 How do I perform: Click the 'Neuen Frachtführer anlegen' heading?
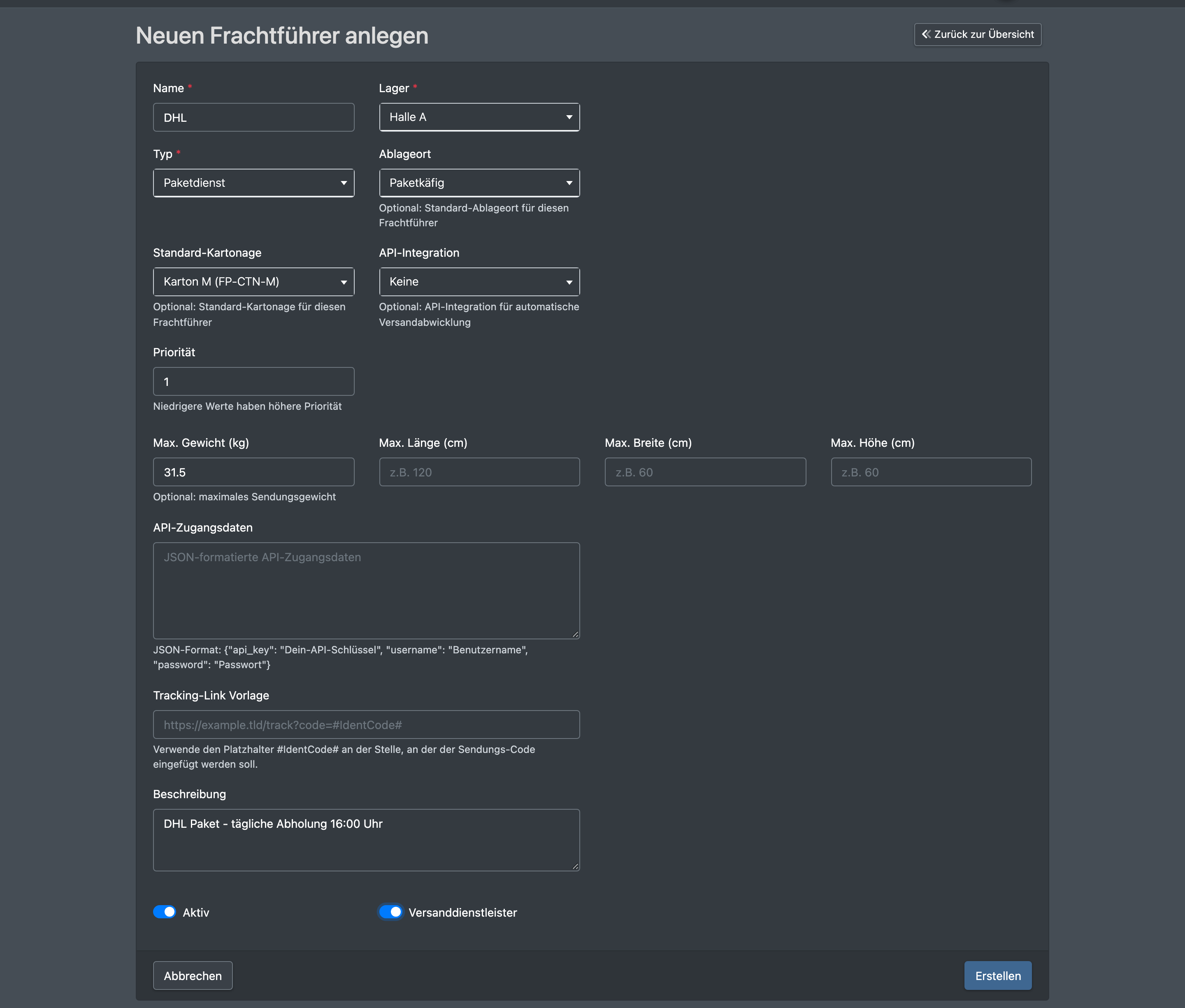(282, 35)
